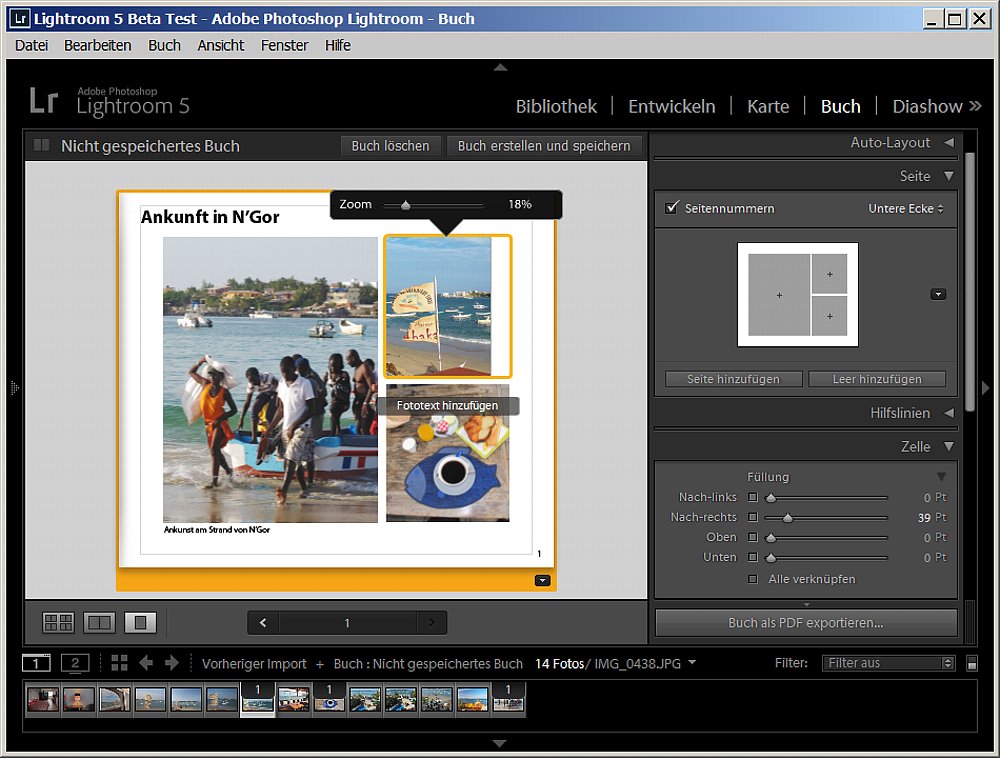Click the Lr application title icon
The image size is (1000, 758).
click(x=20, y=18)
